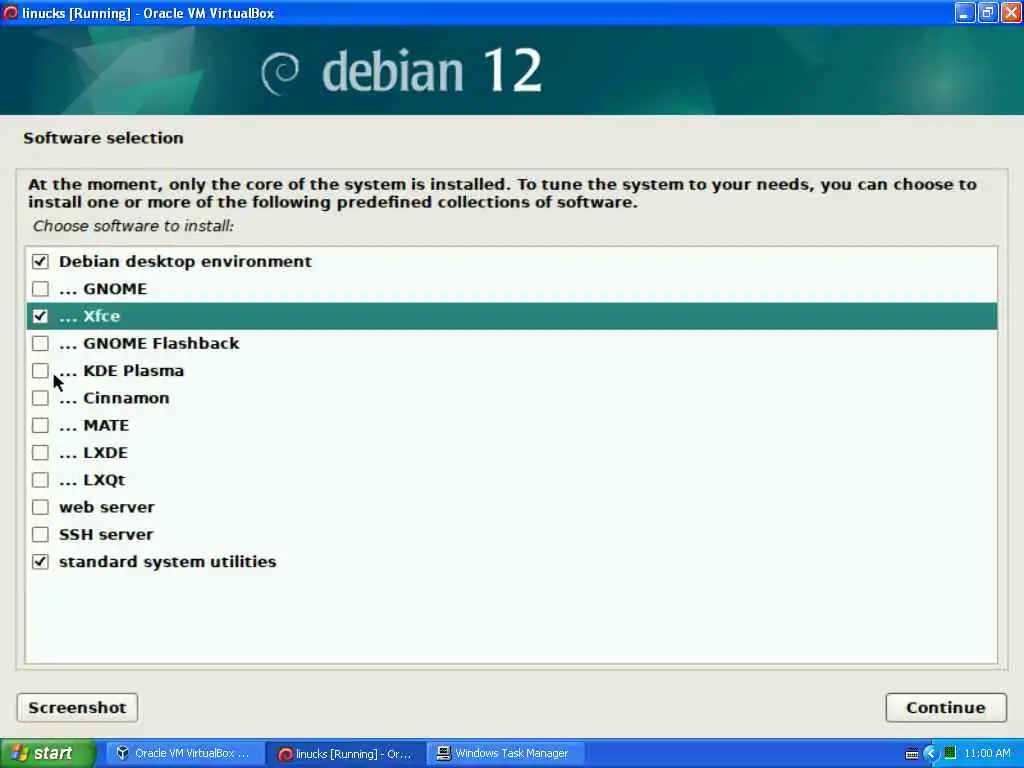Screen dimensions: 1024x768
Task: Click the "... LXQt" row text
Action: pyautogui.click(x=92, y=480)
